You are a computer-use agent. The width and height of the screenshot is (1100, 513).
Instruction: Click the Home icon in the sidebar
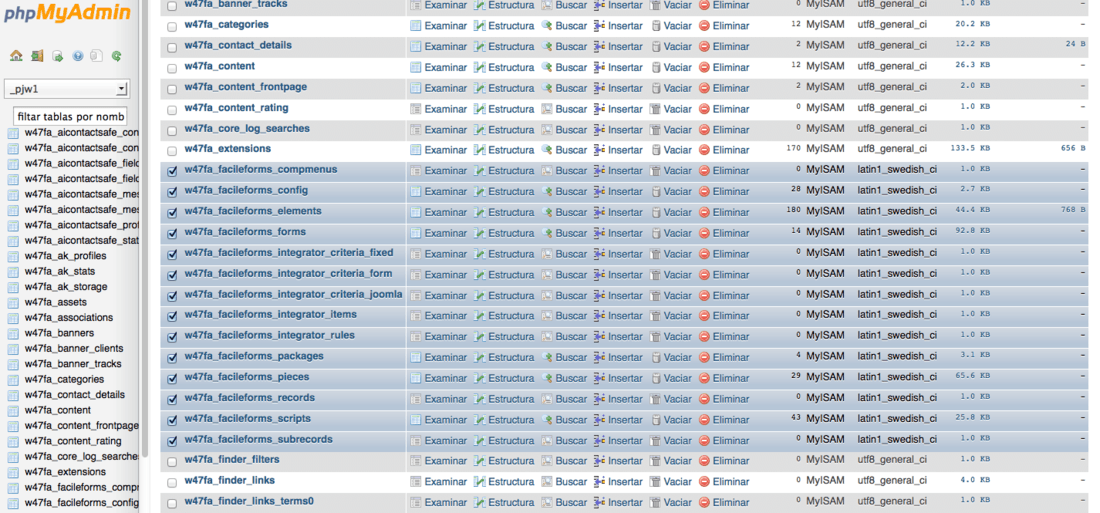16,56
